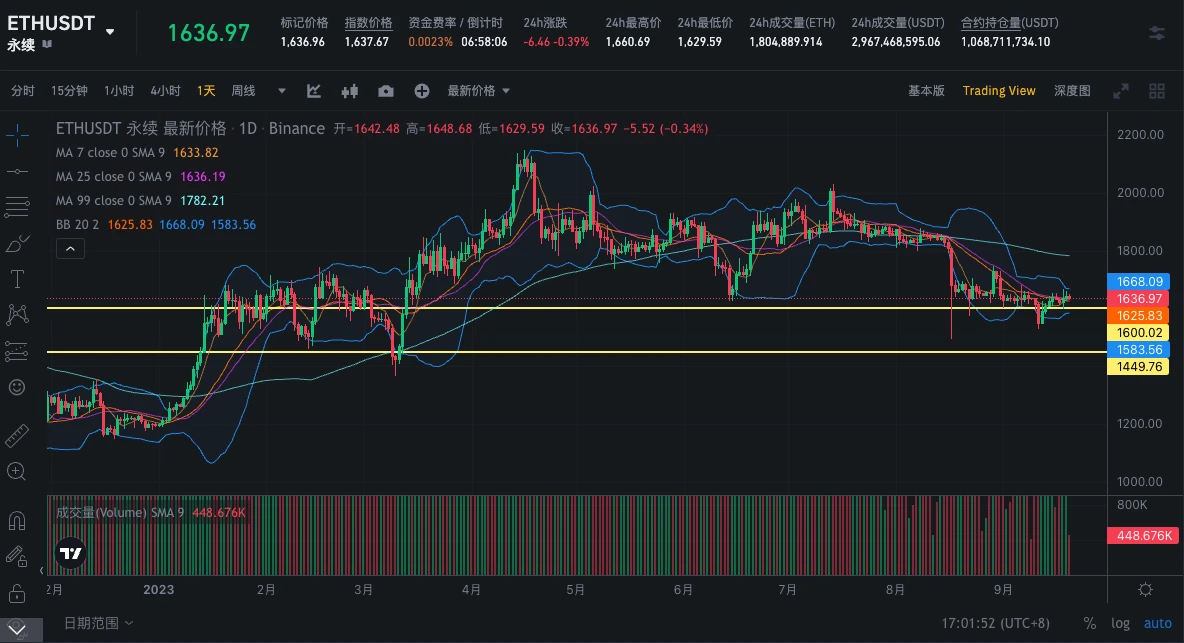This screenshot has width=1184, height=643.
Task: Click the ETHUSDT 永续 chart title legend
Action: (190, 128)
